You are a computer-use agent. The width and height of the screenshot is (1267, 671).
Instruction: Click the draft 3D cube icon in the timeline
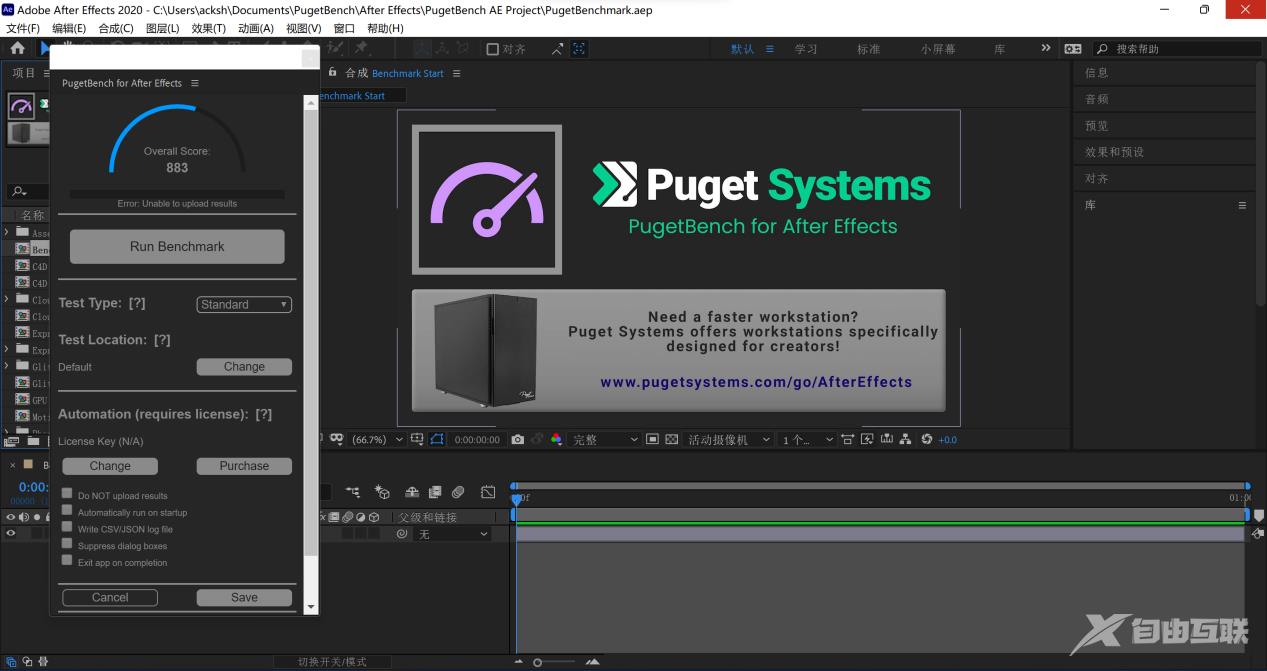pos(382,492)
